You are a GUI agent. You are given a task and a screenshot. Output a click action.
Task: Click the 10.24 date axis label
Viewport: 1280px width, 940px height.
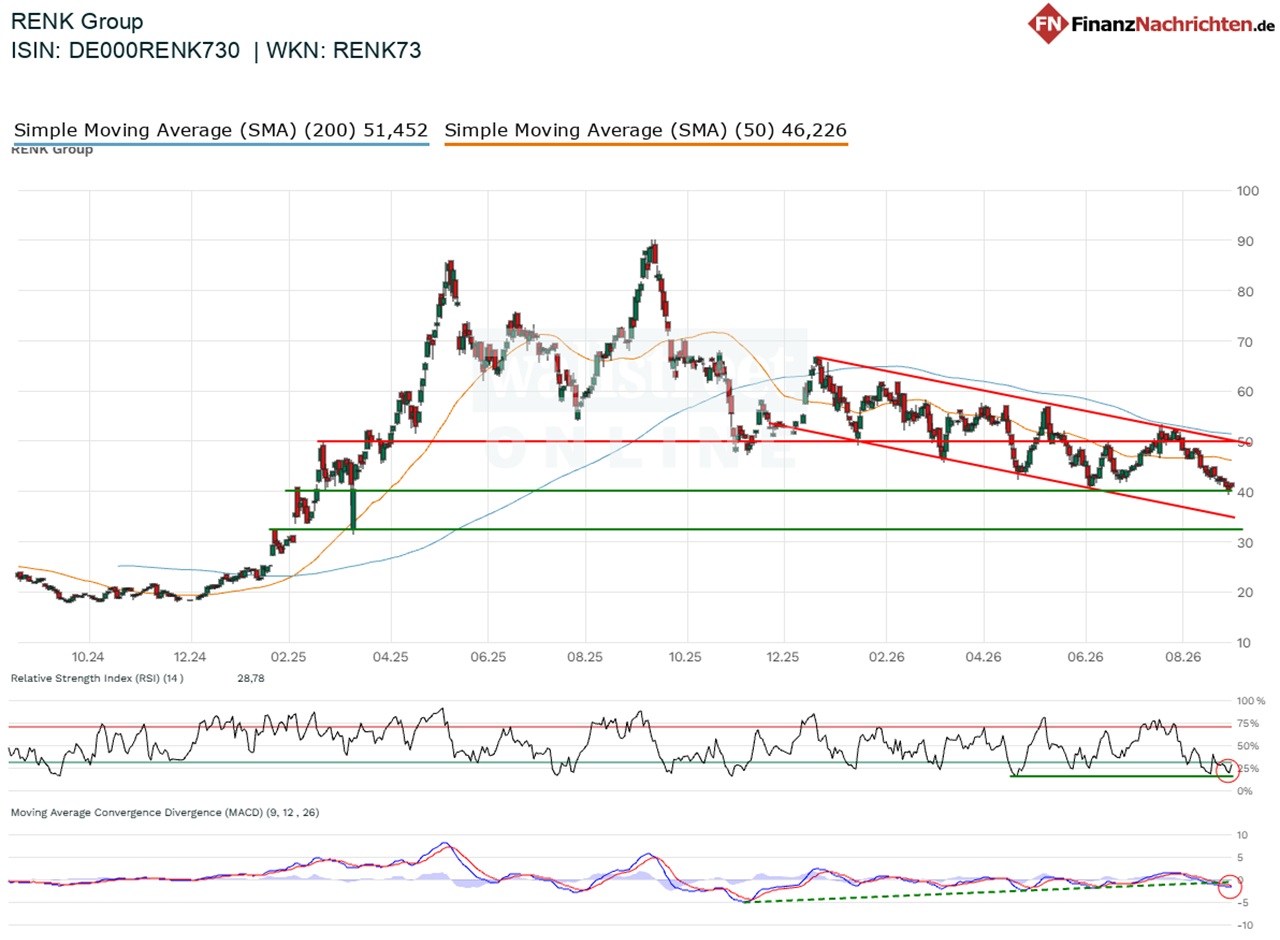89,657
